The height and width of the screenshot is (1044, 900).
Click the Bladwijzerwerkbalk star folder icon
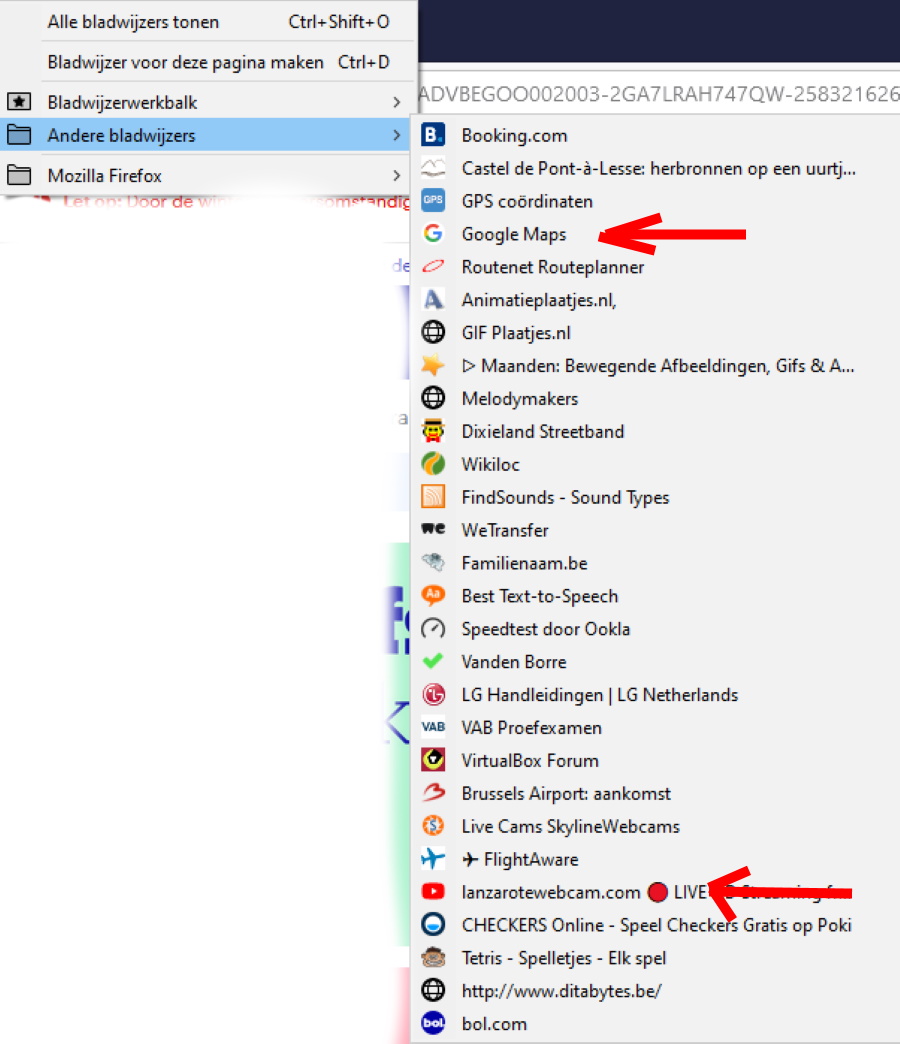[19, 102]
